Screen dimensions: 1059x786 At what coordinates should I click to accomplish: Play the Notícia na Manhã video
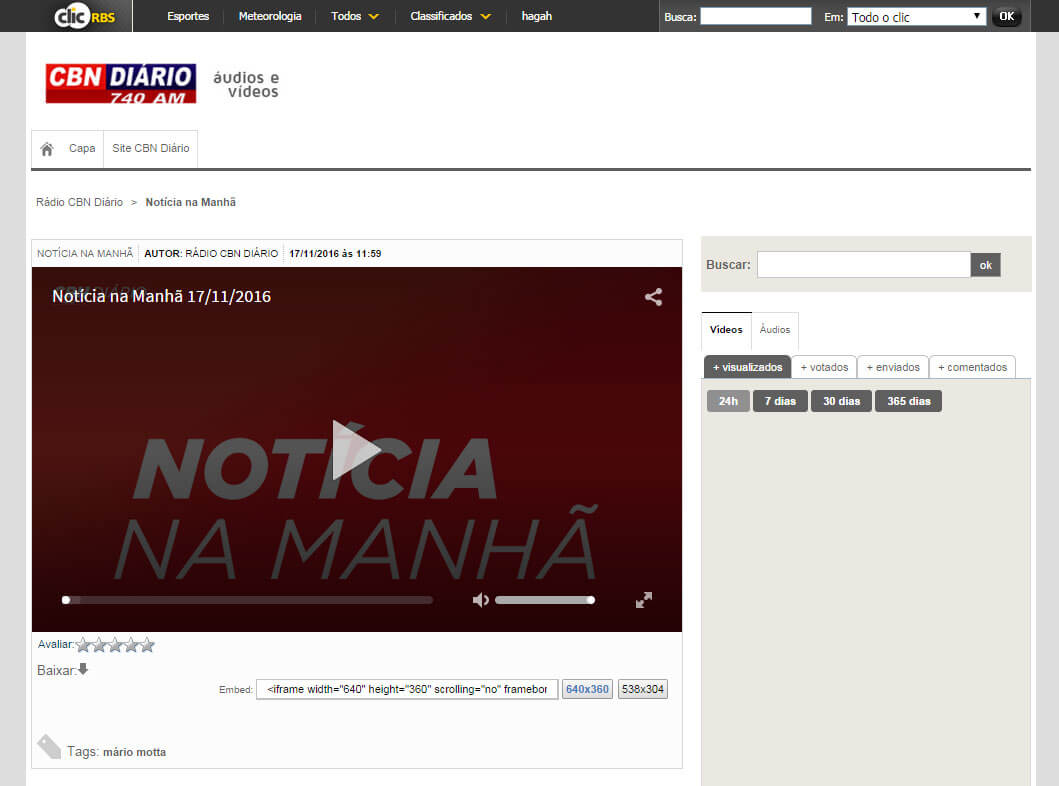(356, 450)
